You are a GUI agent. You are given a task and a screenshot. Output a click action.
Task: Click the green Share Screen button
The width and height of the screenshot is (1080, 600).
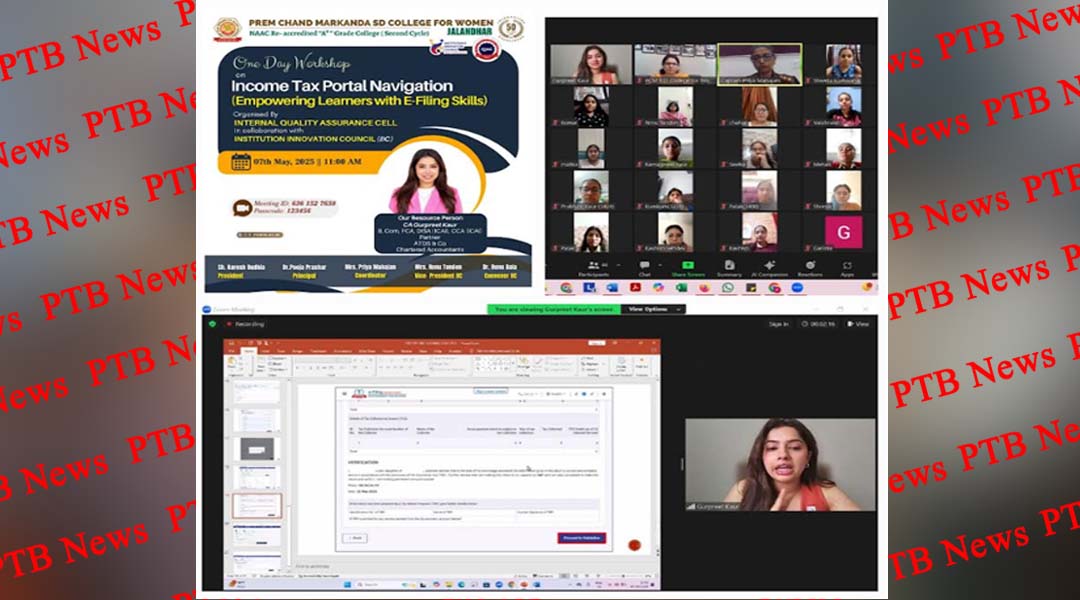coord(688,269)
